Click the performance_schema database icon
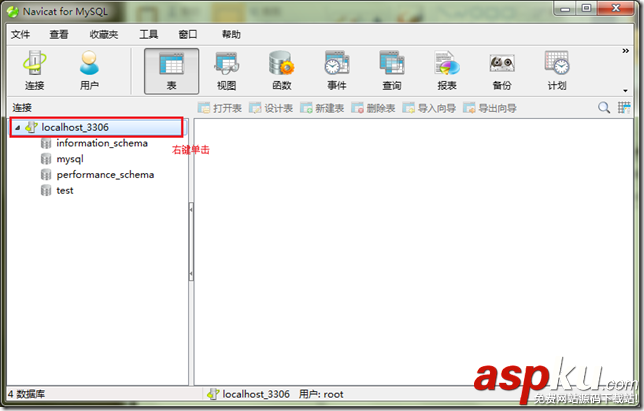Image resolution: width=644 pixels, height=411 pixels. [46, 175]
